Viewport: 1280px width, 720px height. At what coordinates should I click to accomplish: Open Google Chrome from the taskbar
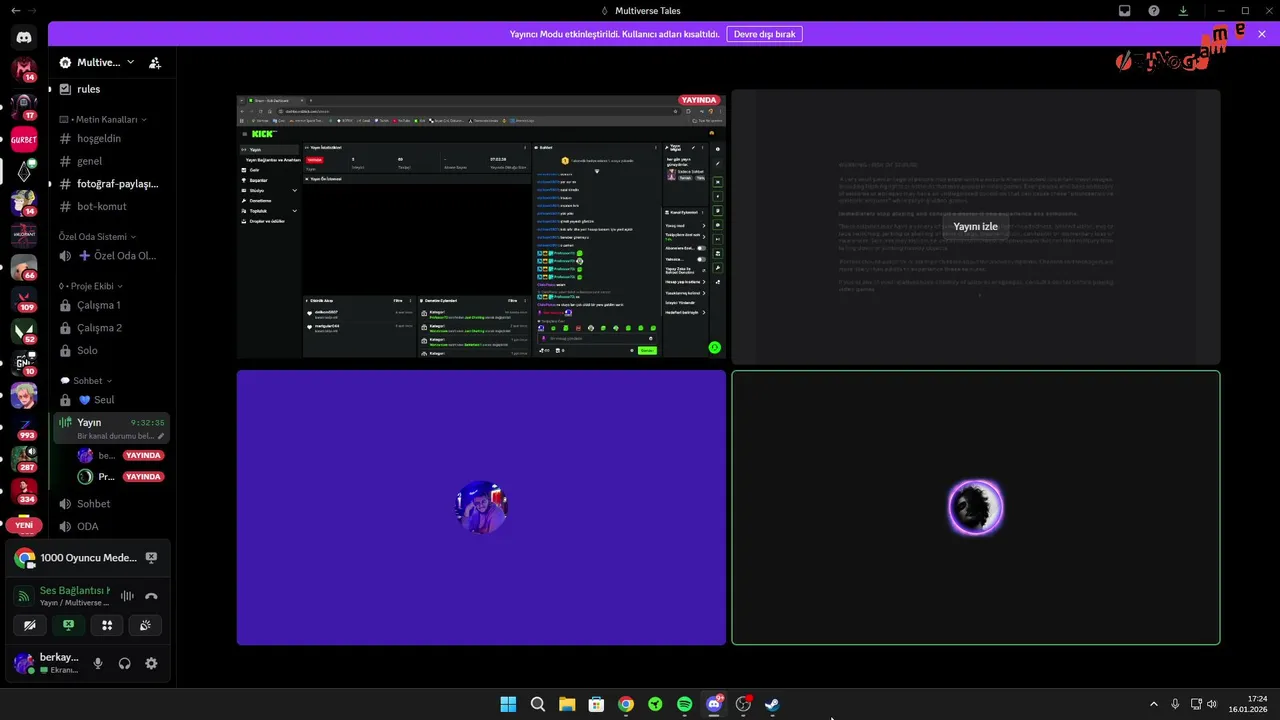tap(625, 704)
